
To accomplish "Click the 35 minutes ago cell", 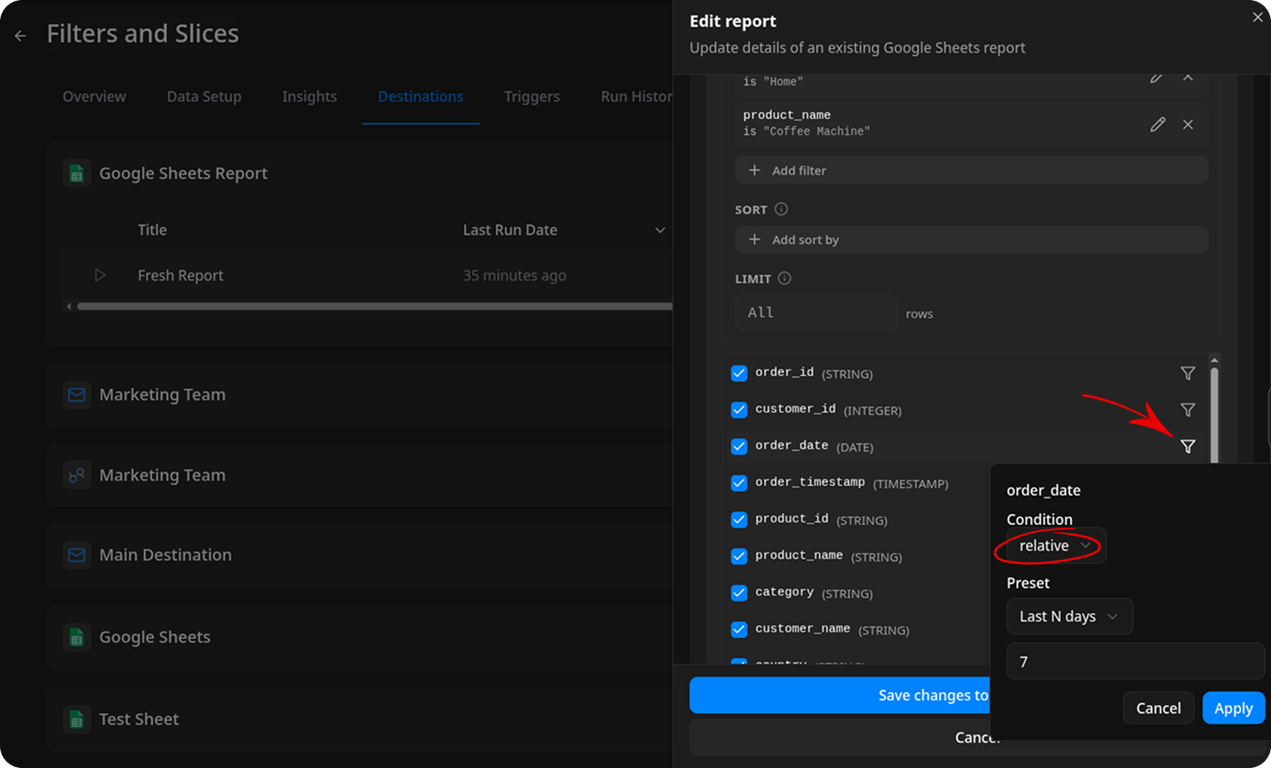I will click(514, 275).
